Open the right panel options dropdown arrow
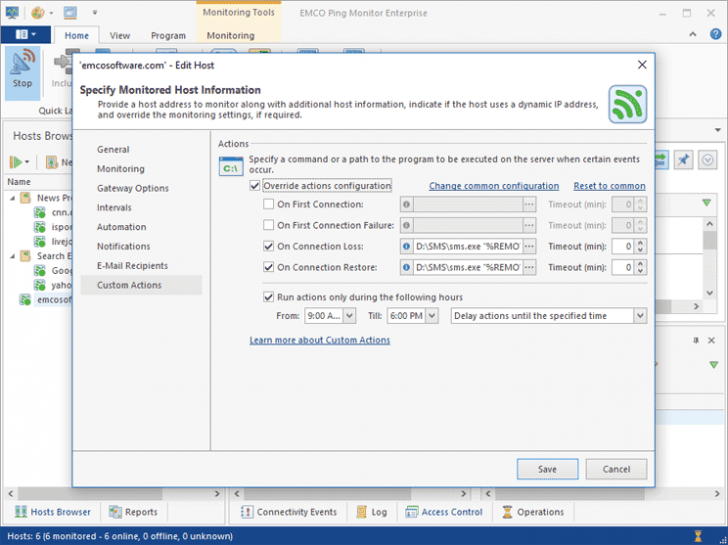The image size is (728, 545). [718, 130]
